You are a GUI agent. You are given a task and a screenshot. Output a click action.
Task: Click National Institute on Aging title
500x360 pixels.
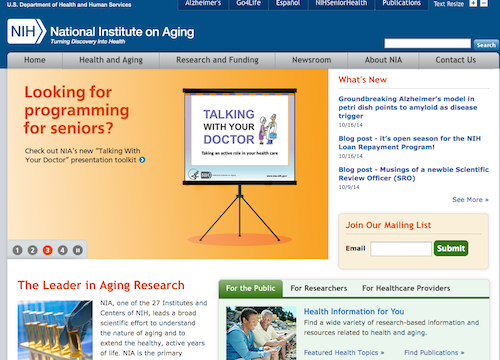click(x=122, y=32)
